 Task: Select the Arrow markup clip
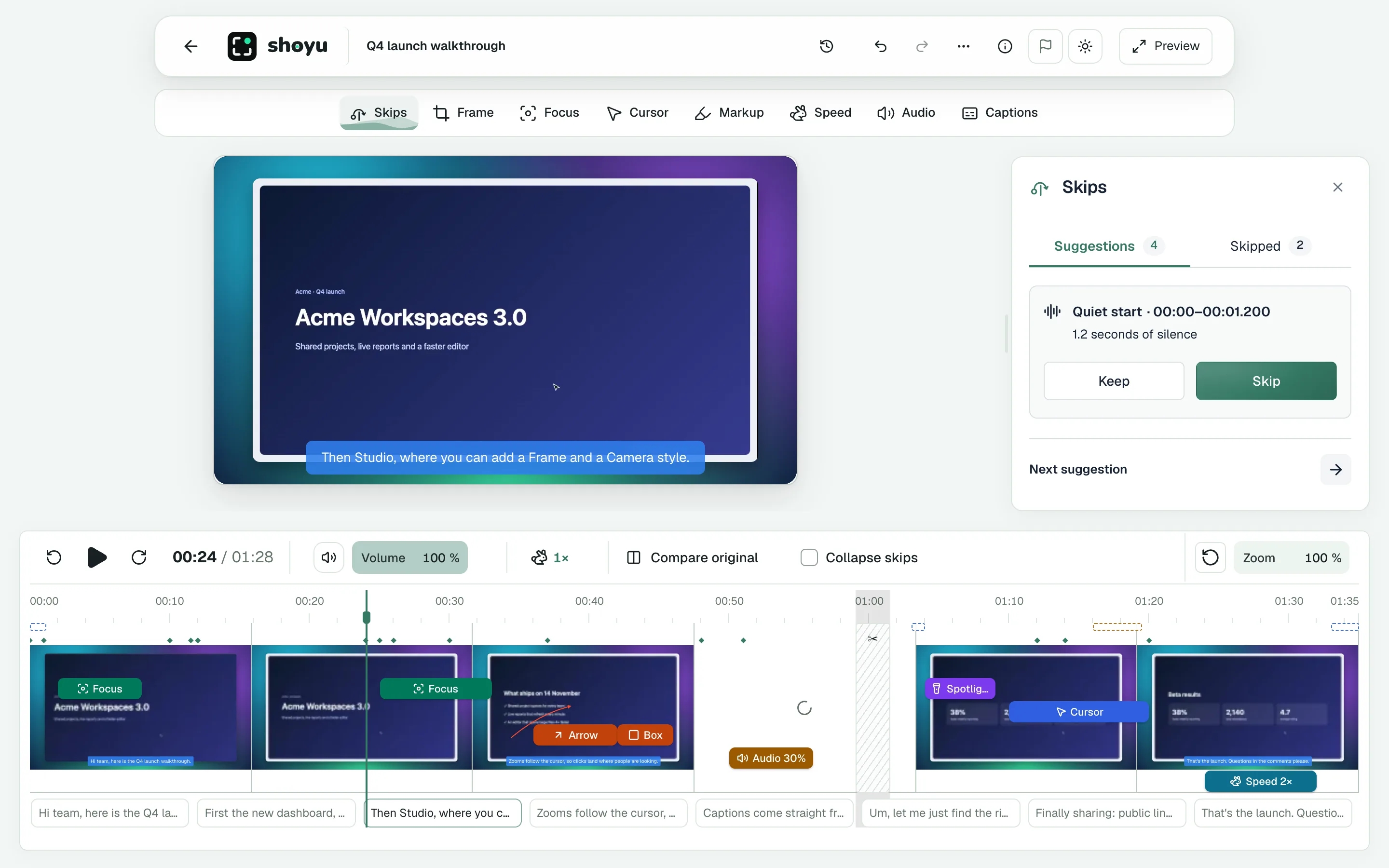point(575,735)
